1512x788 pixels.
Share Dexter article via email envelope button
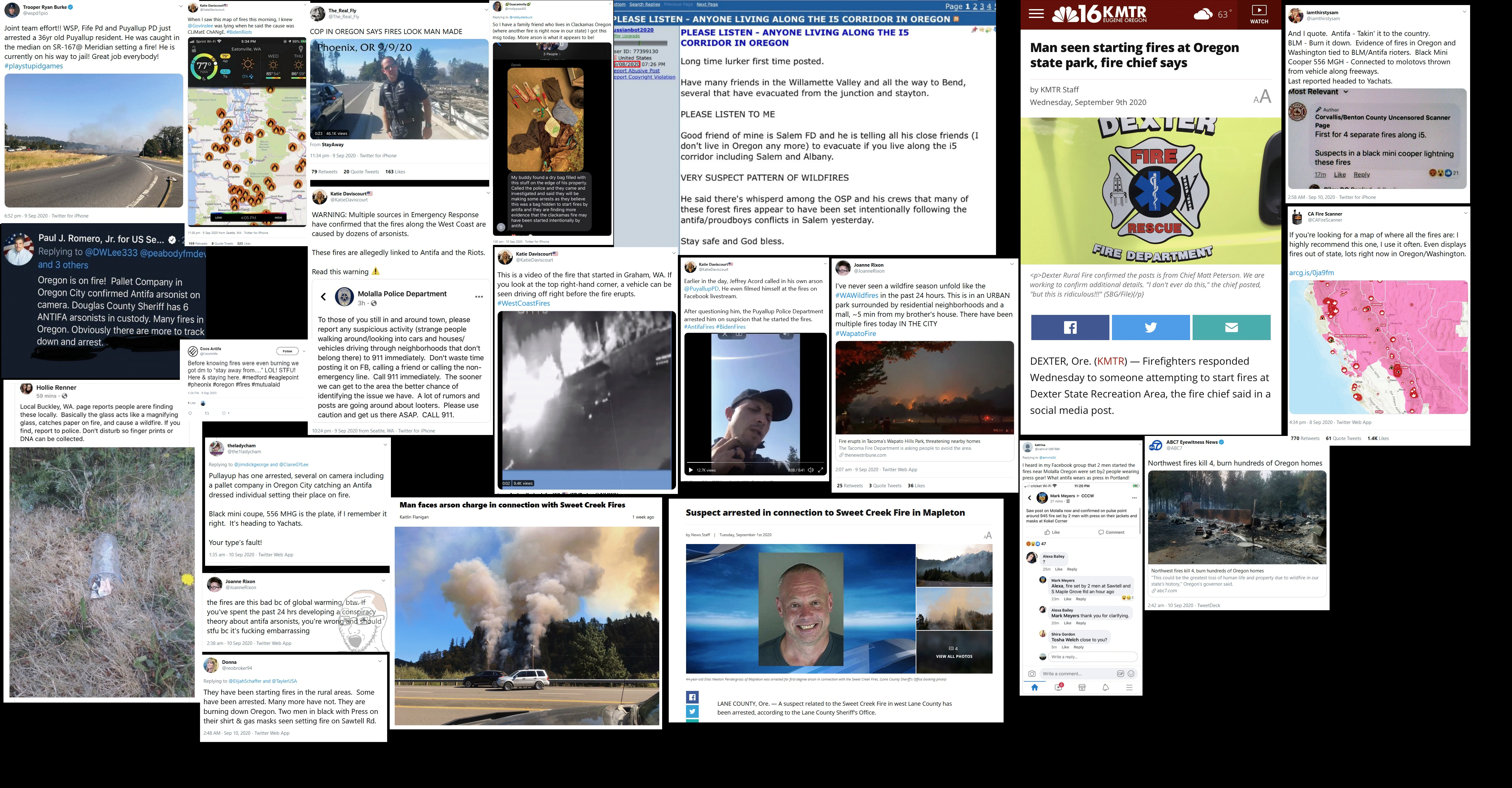click(x=1231, y=327)
